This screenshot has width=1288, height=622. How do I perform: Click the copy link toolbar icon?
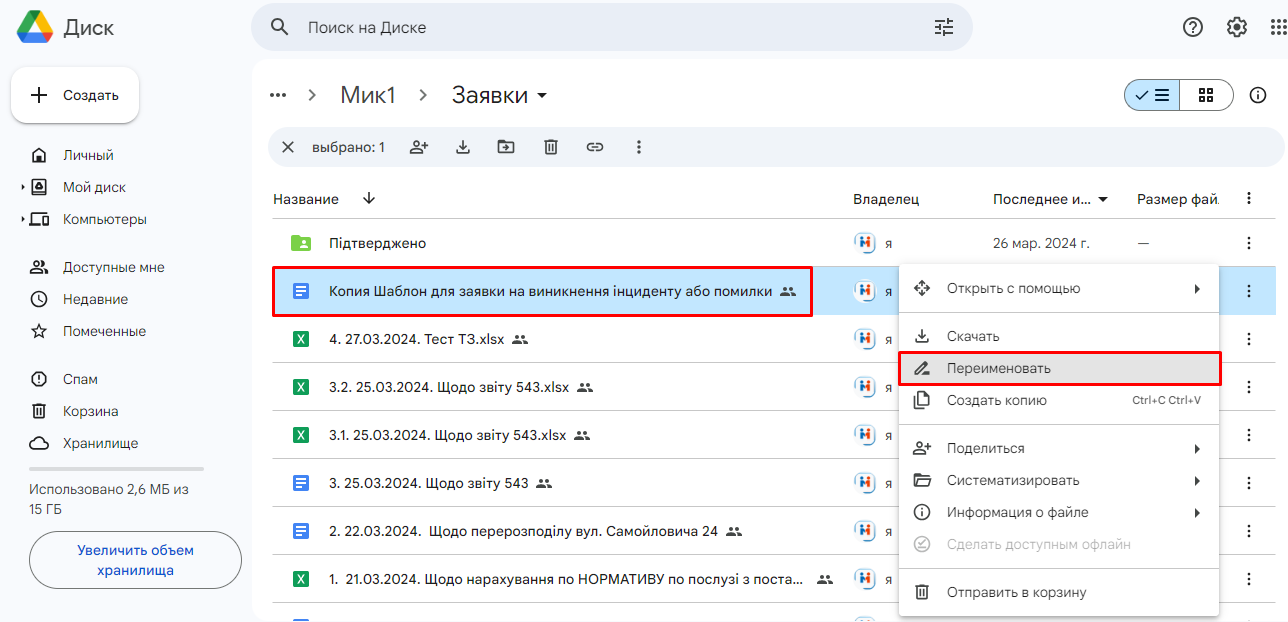(595, 147)
